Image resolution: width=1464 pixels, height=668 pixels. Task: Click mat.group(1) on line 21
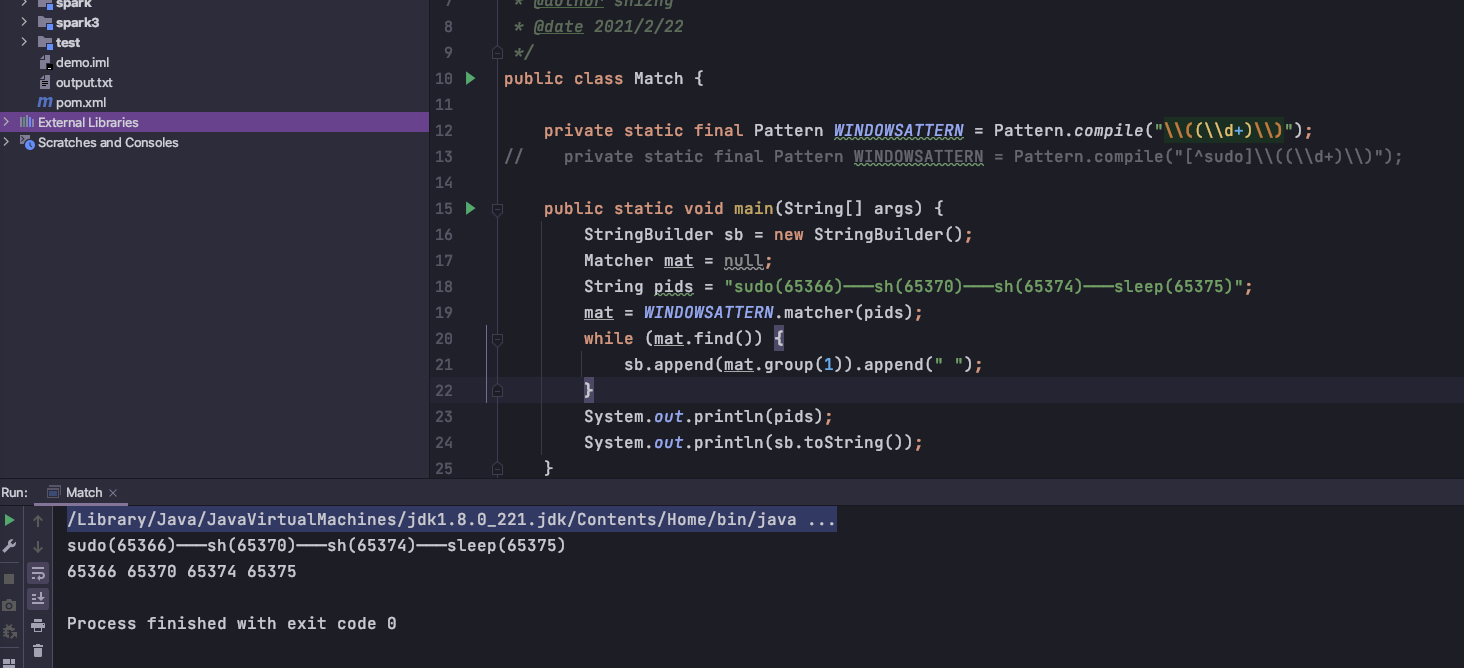tap(784, 364)
